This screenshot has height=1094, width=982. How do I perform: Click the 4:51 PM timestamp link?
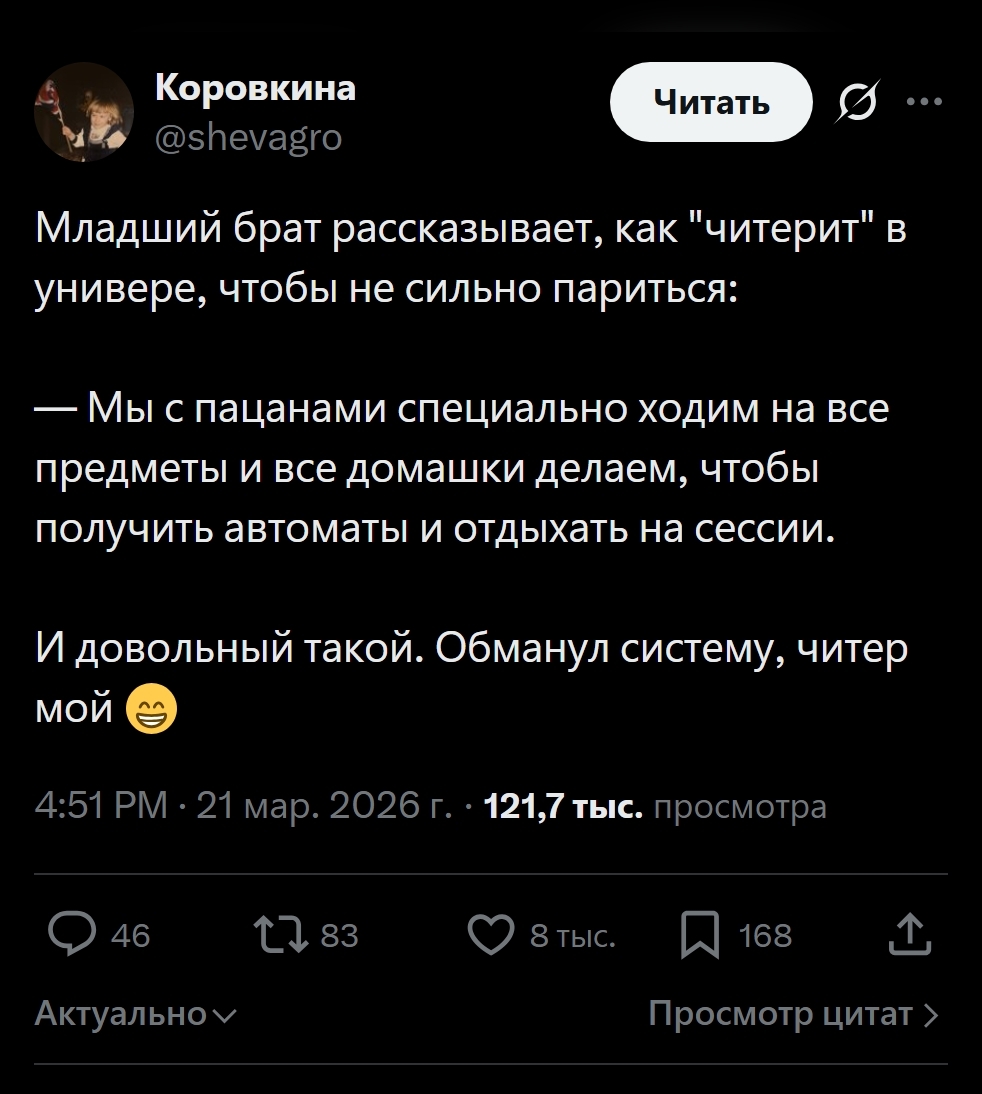[x=100, y=806]
